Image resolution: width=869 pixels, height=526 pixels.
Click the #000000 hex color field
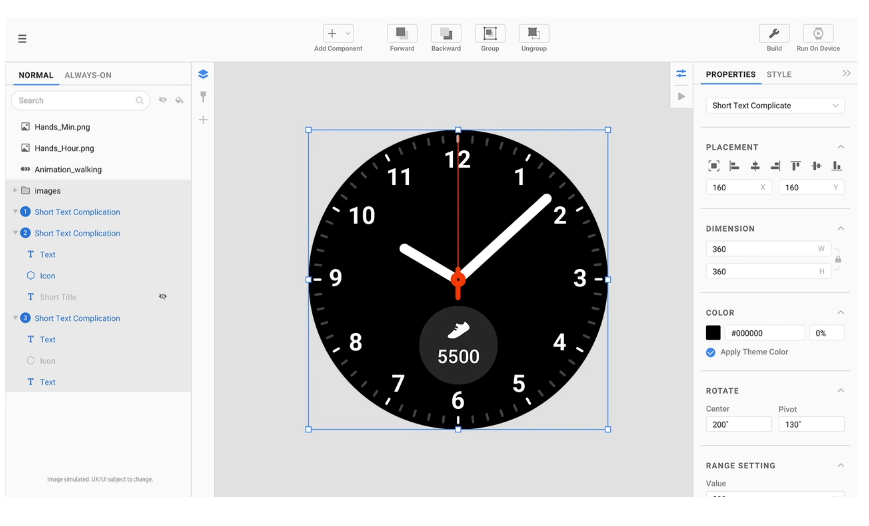click(765, 333)
